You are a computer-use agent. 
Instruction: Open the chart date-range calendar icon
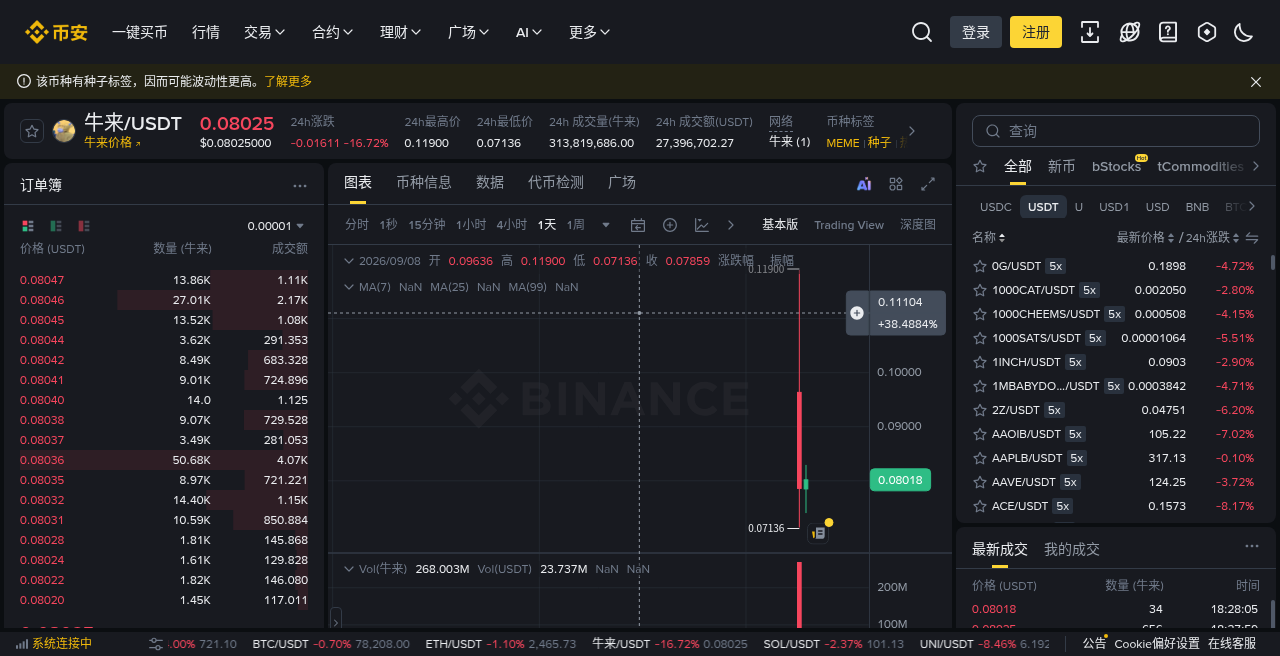click(638, 225)
